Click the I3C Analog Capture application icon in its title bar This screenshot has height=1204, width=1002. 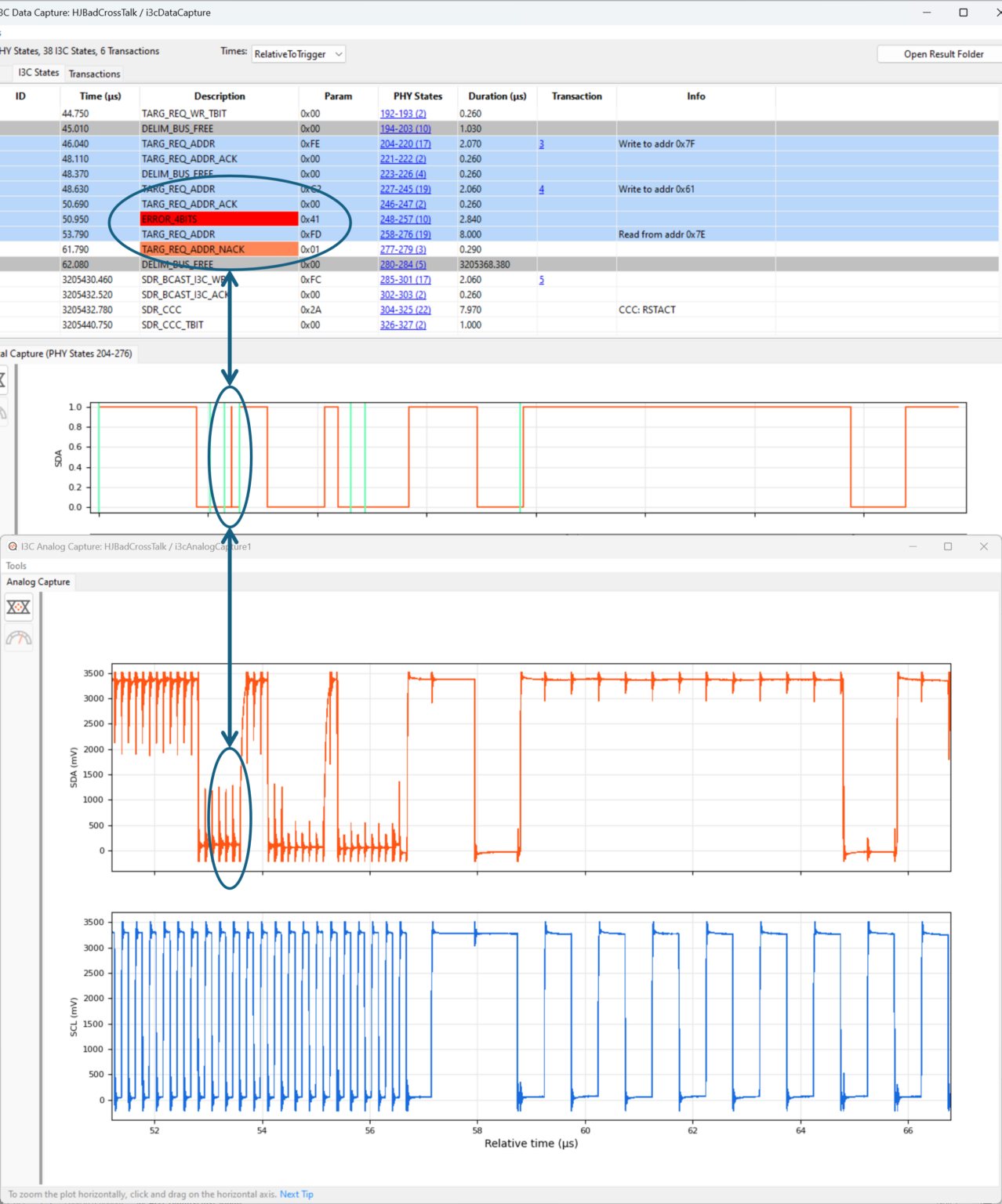[x=11, y=546]
